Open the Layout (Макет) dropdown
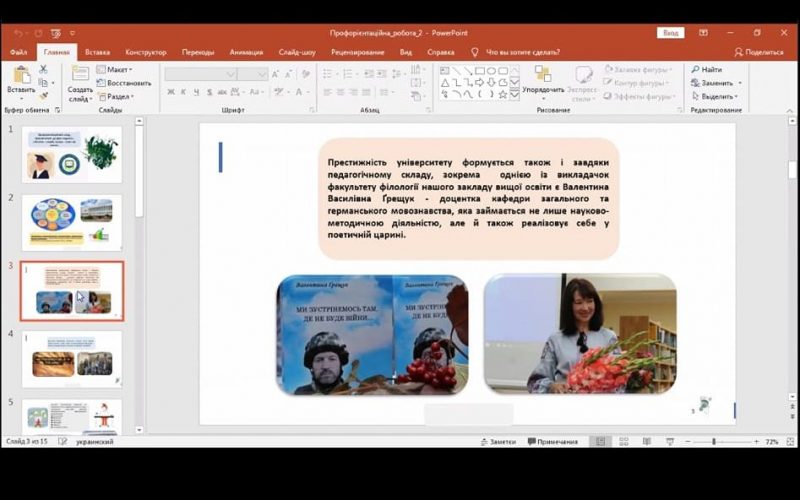Viewport: 800px width, 500px height. pyautogui.click(x=117, y=70)
